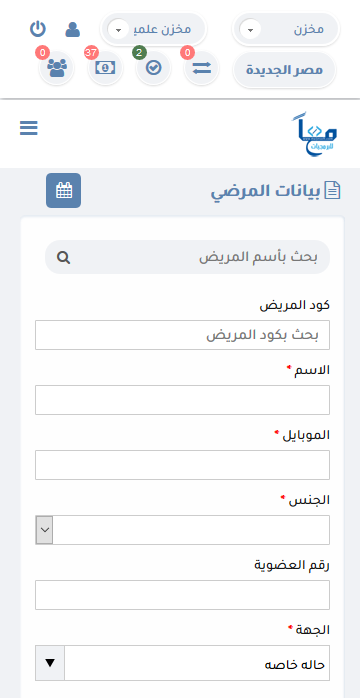Image resolution: width=360 pixels, height=698 pixels.
Task: Open the users group icon
Action: pos(57,68)
